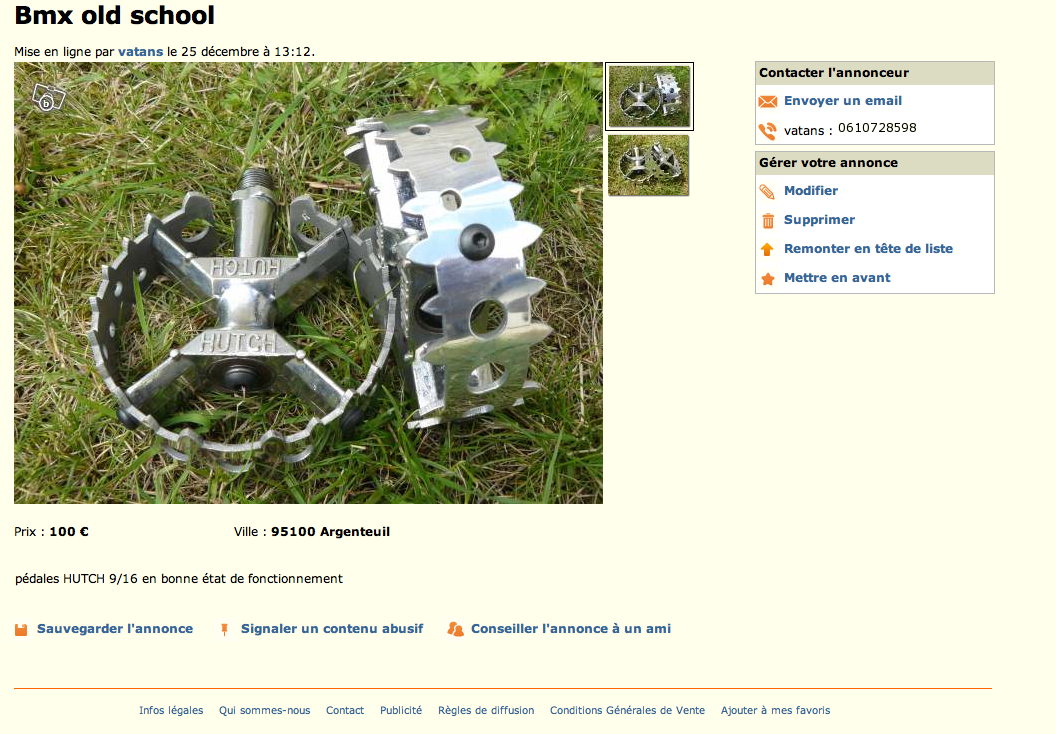The width and height of the screenshot is (1056, 734).
Task: Click the pin icon for reporting abuse
Action: [x=224, y=630]
